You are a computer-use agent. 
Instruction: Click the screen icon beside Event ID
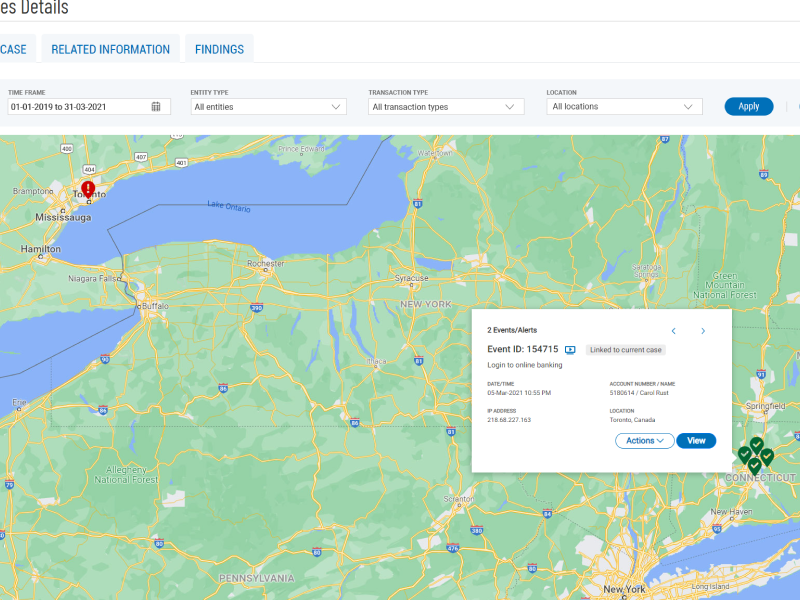[570, 350]
